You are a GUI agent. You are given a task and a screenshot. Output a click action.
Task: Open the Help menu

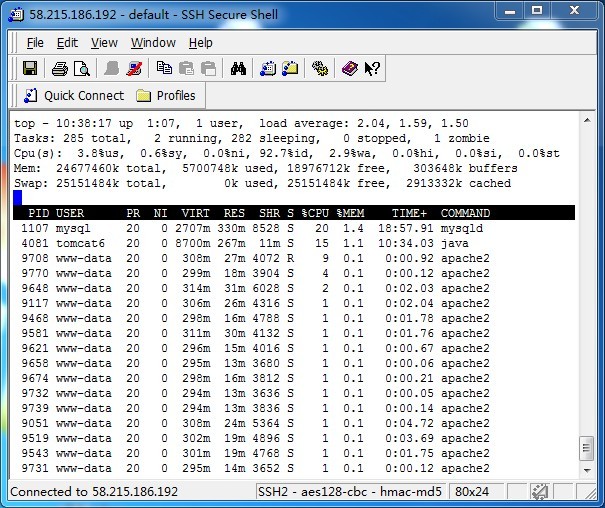tap(201, 42)
